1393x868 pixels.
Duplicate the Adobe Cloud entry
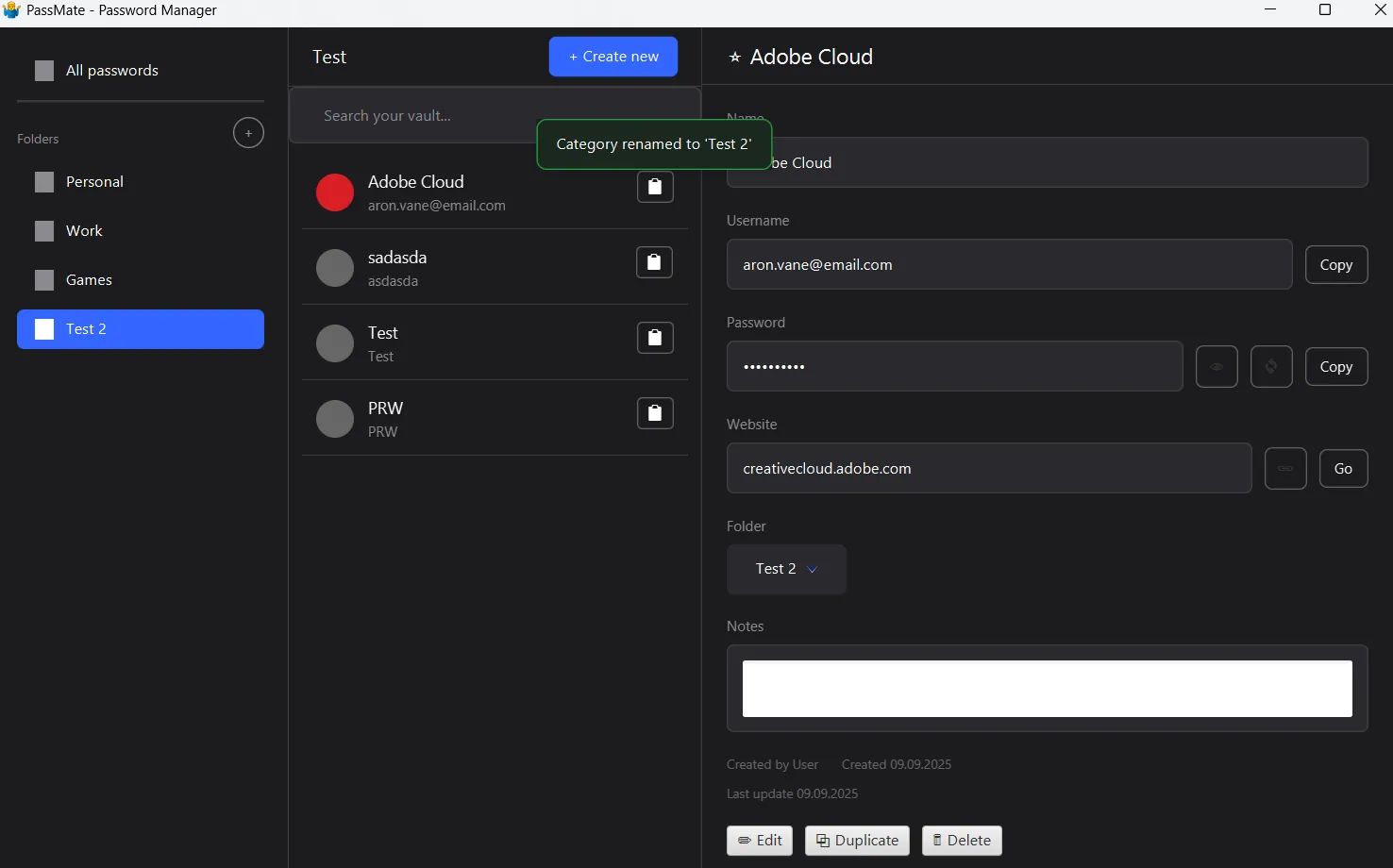tap(857, 841)
